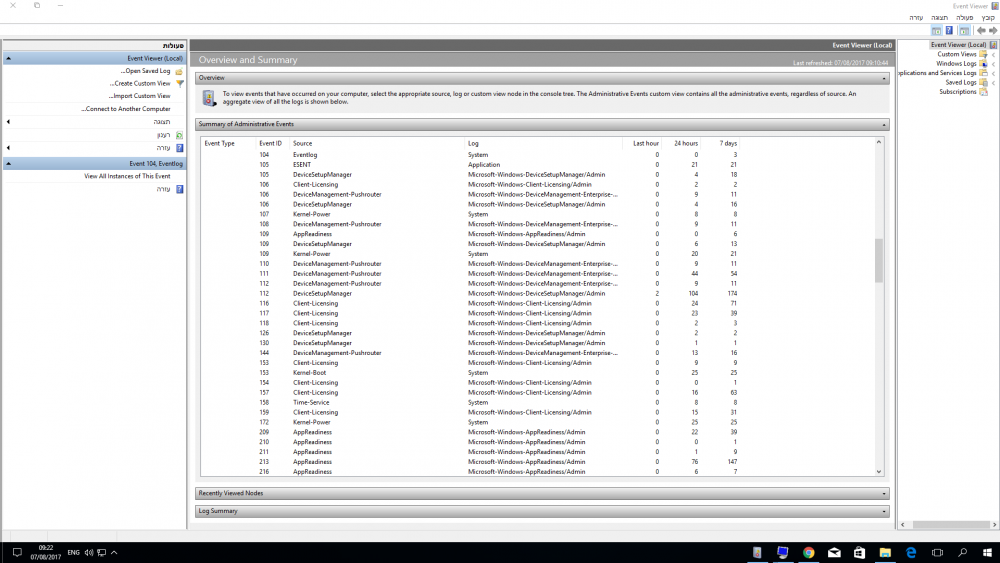Click the events table scroll-up arrow
Viewport: 1000px width, 563px height.
(x=878, y=142)
